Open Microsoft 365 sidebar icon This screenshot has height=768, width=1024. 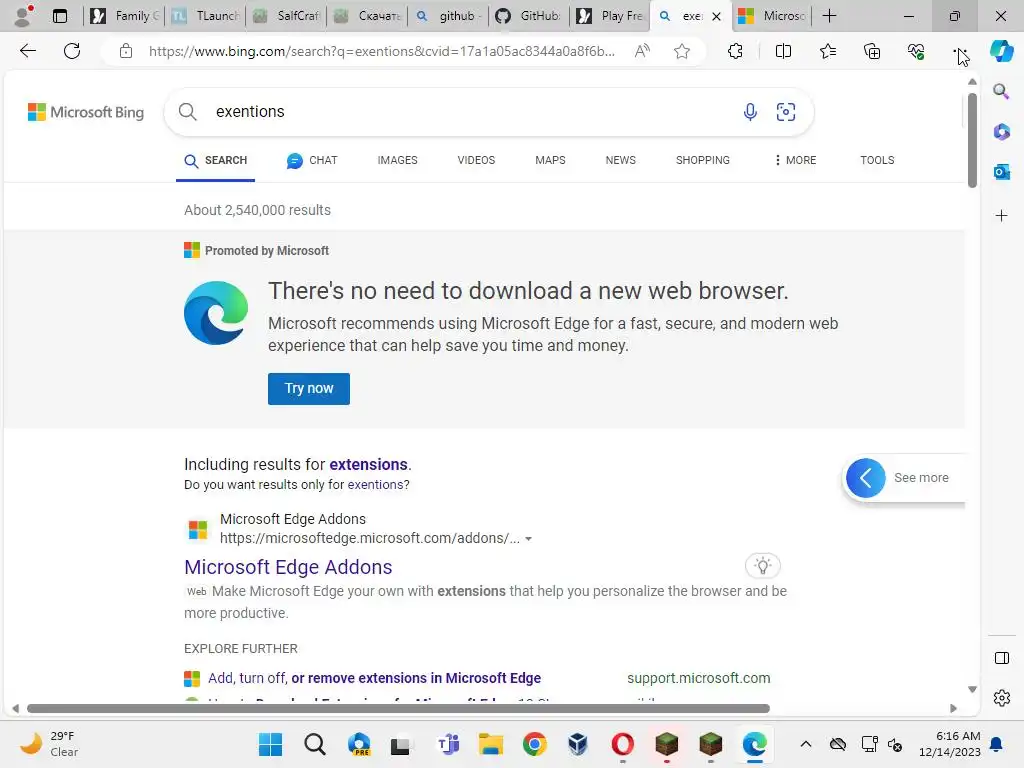pyautogui.click(x=1001, y=132)
